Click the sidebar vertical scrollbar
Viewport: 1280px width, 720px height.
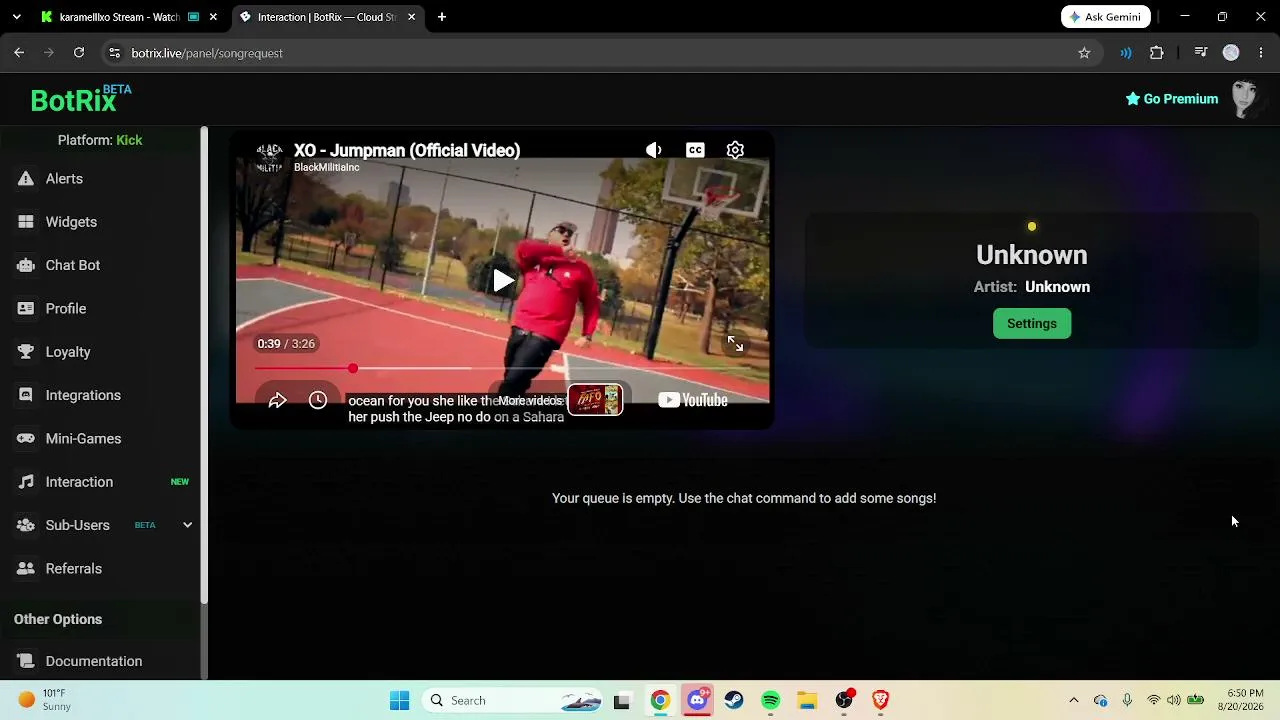(x=204, y=365)
